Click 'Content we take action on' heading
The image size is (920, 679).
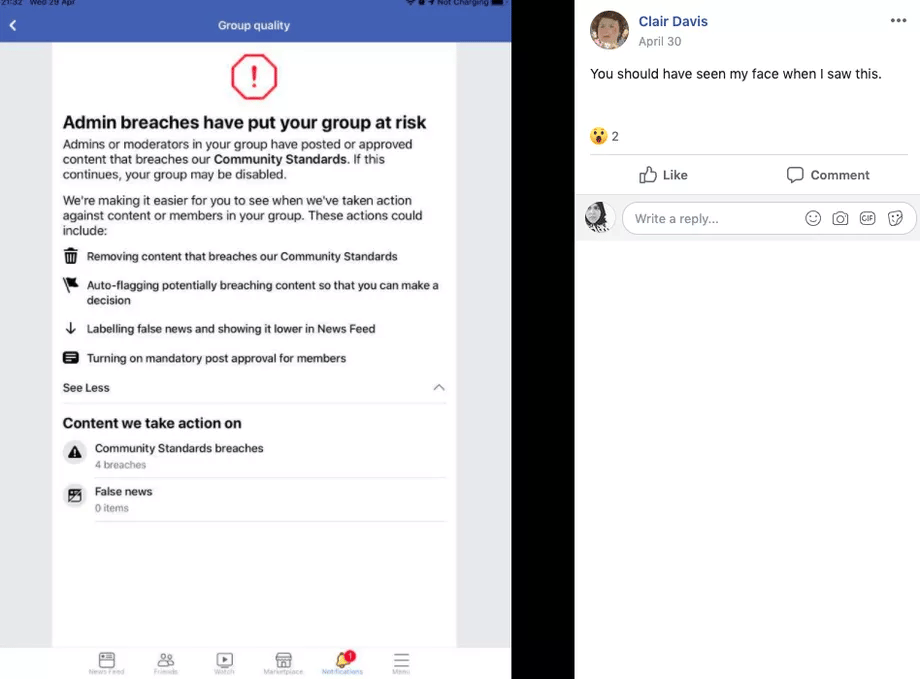point(152,423)
